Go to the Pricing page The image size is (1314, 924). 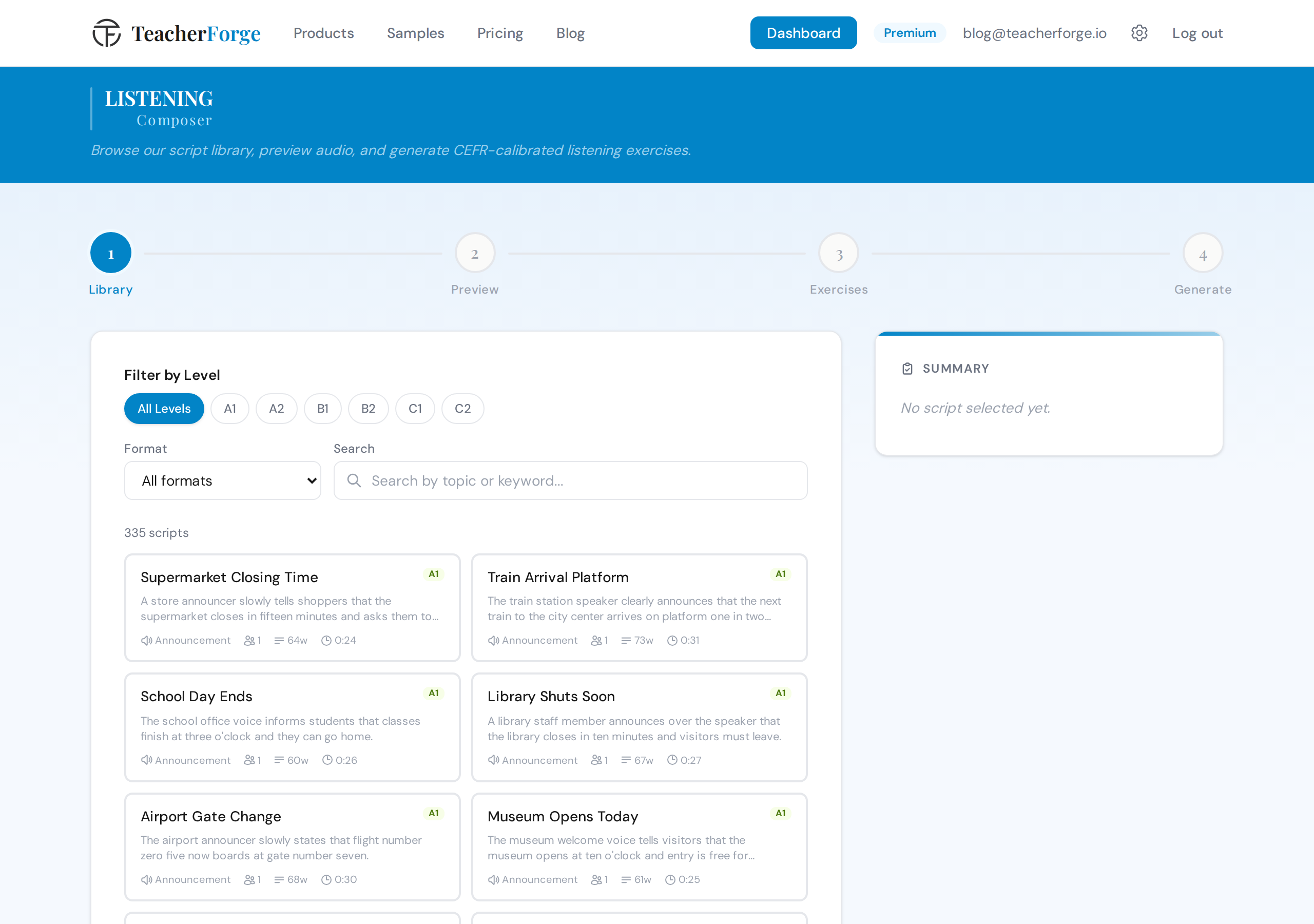[500, 33]
